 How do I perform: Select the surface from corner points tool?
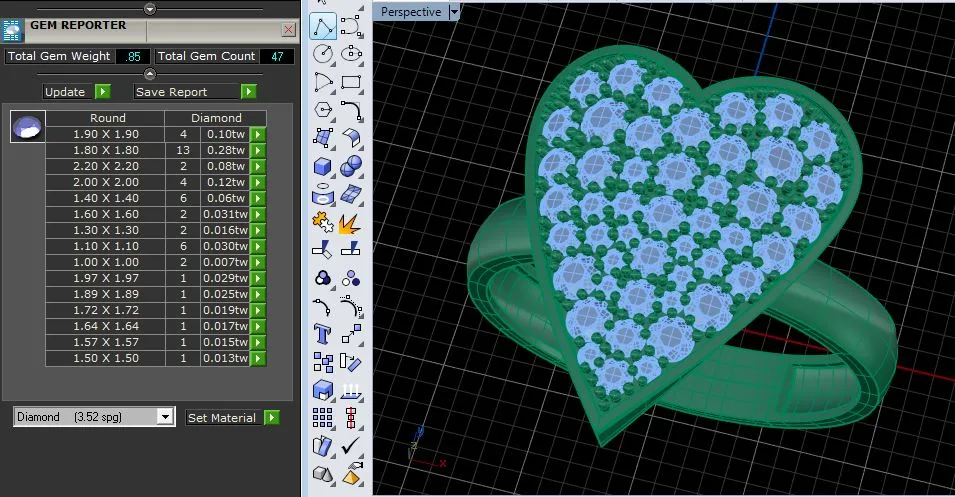pos(323,138)
